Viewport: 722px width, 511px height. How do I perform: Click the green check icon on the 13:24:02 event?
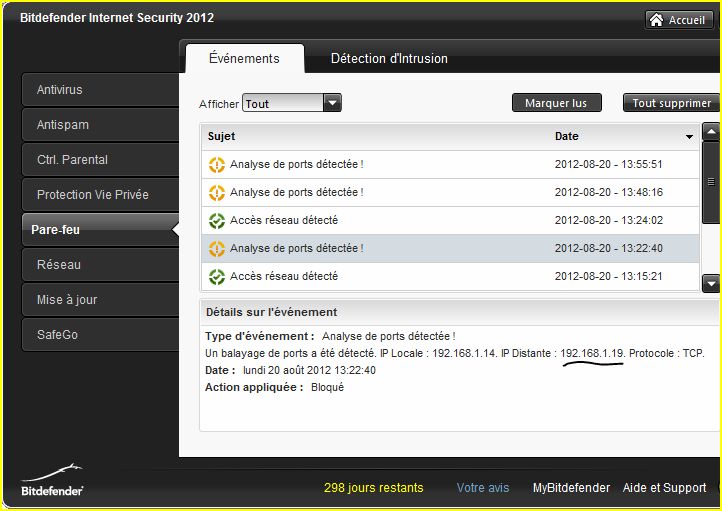click(216, 221)
